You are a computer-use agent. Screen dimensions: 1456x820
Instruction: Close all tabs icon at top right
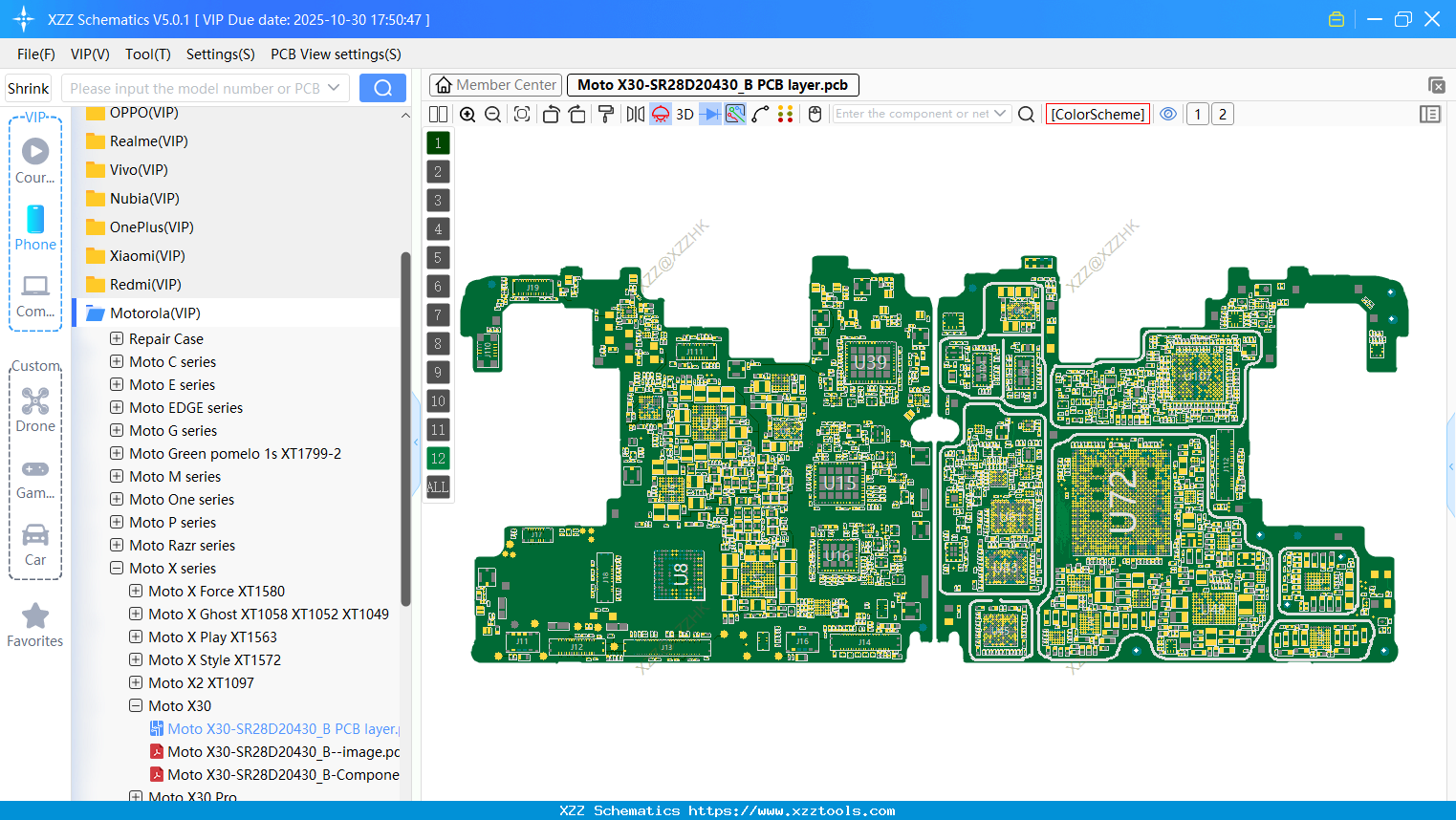point(1436,85)
